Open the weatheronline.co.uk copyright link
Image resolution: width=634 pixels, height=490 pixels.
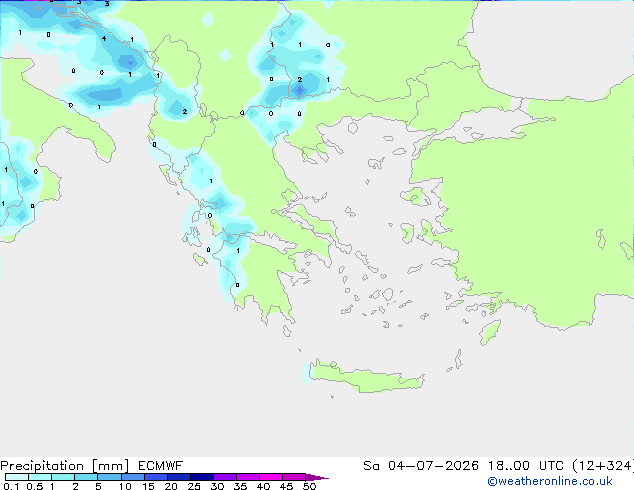point(550,481)
